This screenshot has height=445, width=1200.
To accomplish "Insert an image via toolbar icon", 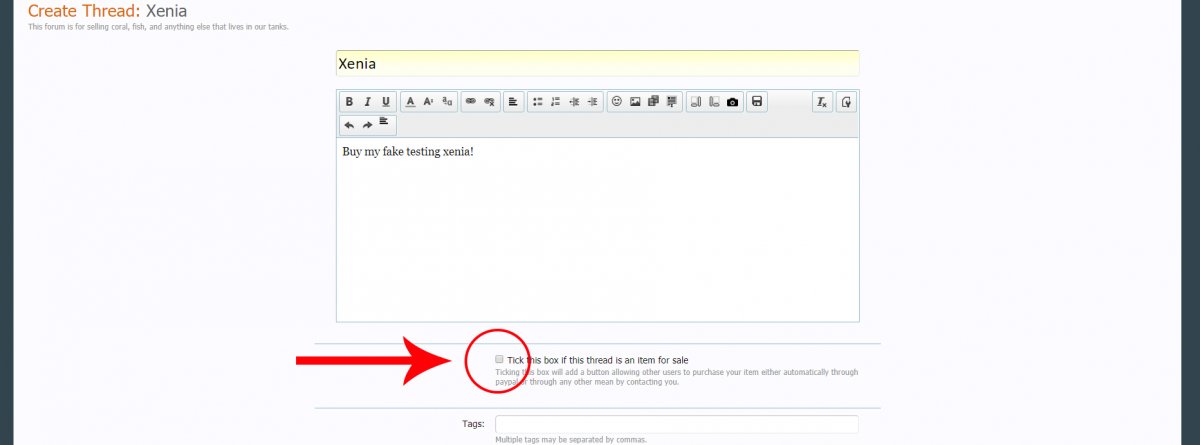I will coord(635,102).
